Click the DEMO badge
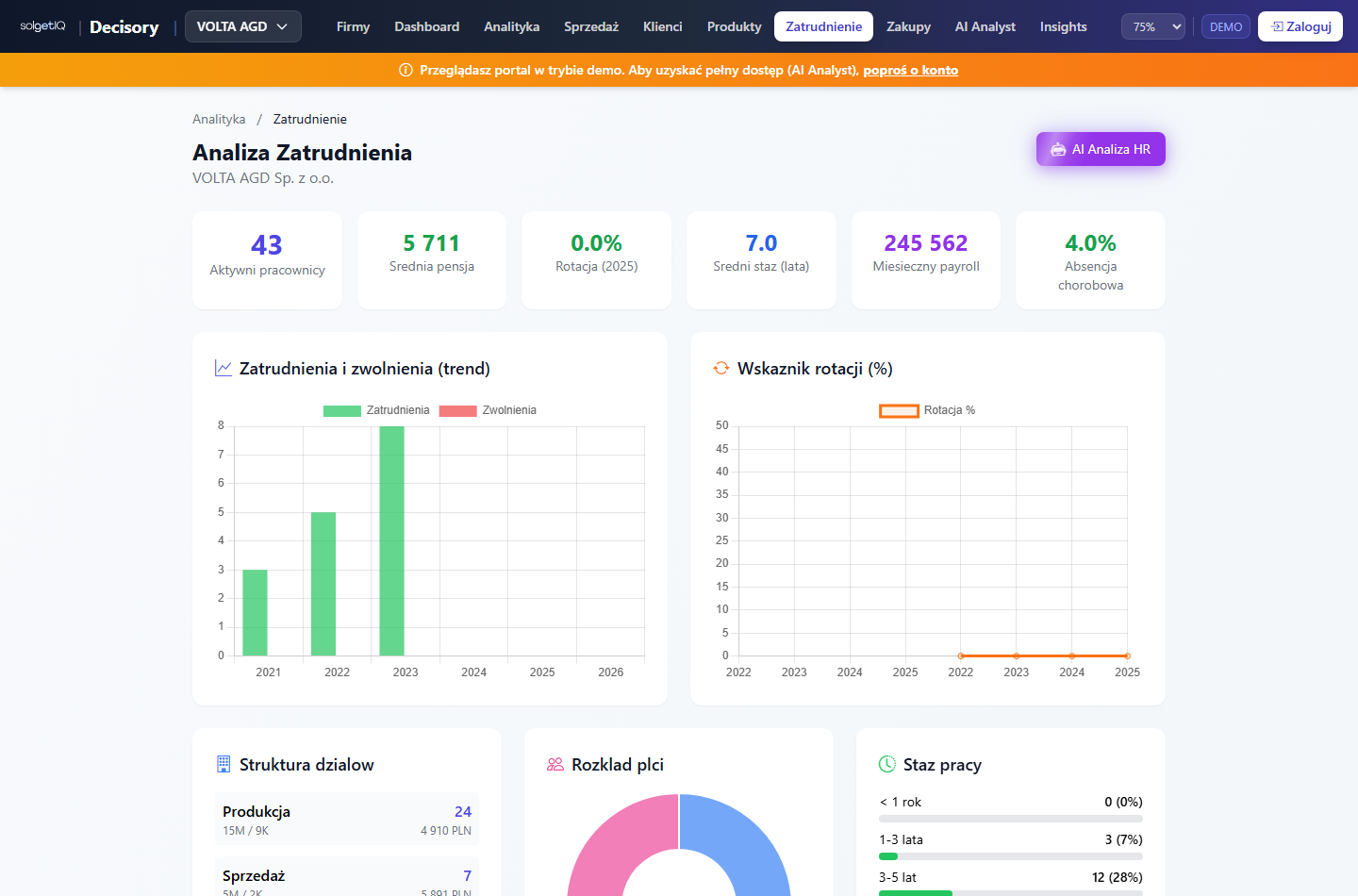Viewport: 1358px width, 896px height. pyautogui.click(x=1226, y=26)
